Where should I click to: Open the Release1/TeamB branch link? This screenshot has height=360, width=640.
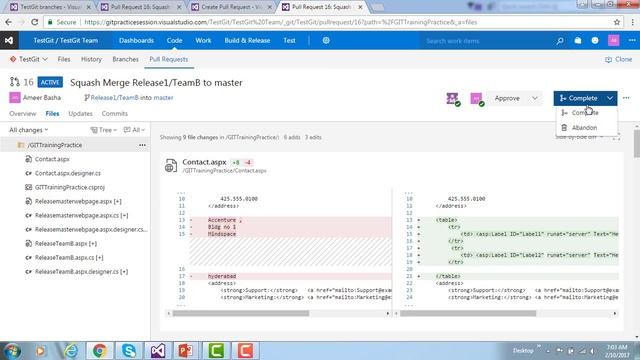pyautogui.click(x=114, y=98)
